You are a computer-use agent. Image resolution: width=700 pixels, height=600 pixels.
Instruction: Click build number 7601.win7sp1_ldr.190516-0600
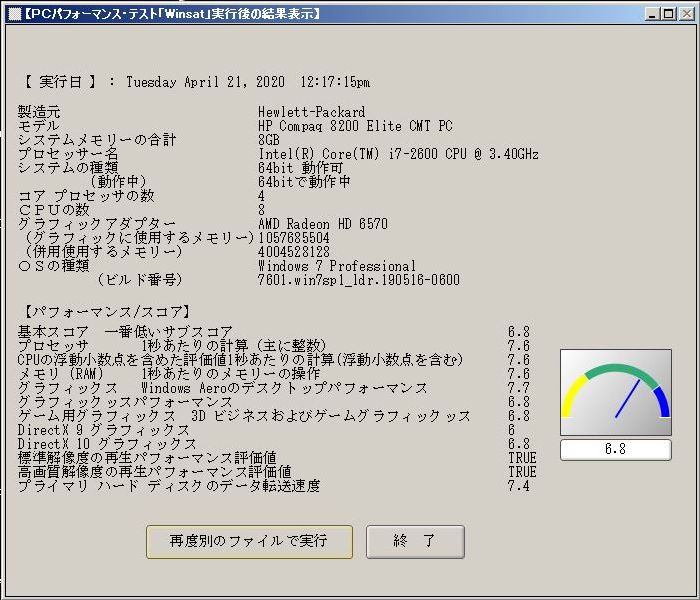pos(358,279)
